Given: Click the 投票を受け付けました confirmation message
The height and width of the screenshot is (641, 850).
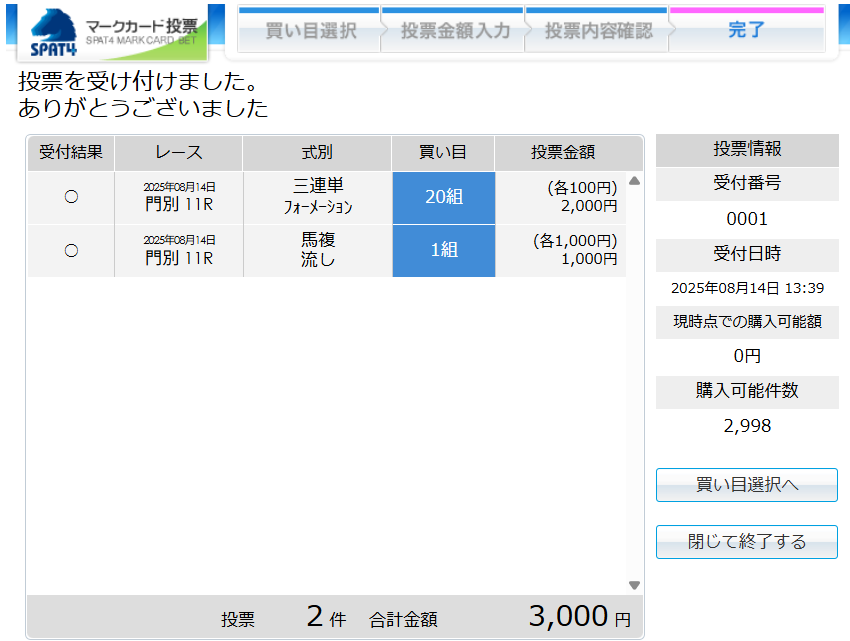Looking at the screenshot, I should (x=139, y=82).
